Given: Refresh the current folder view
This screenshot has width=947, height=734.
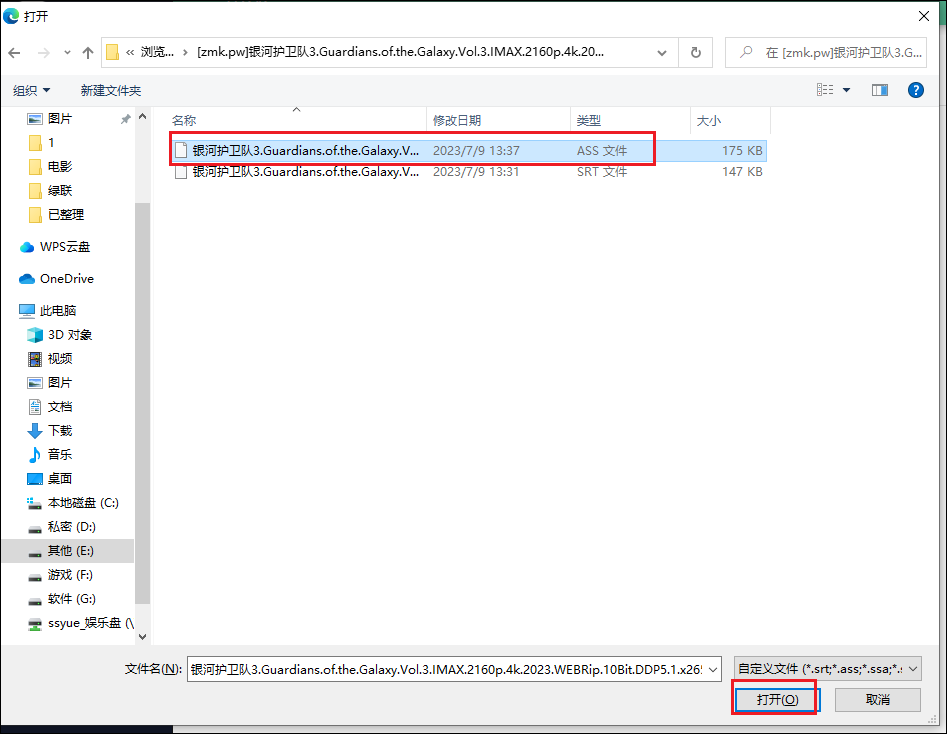Looking at the screenshot, I should [695, 52].
